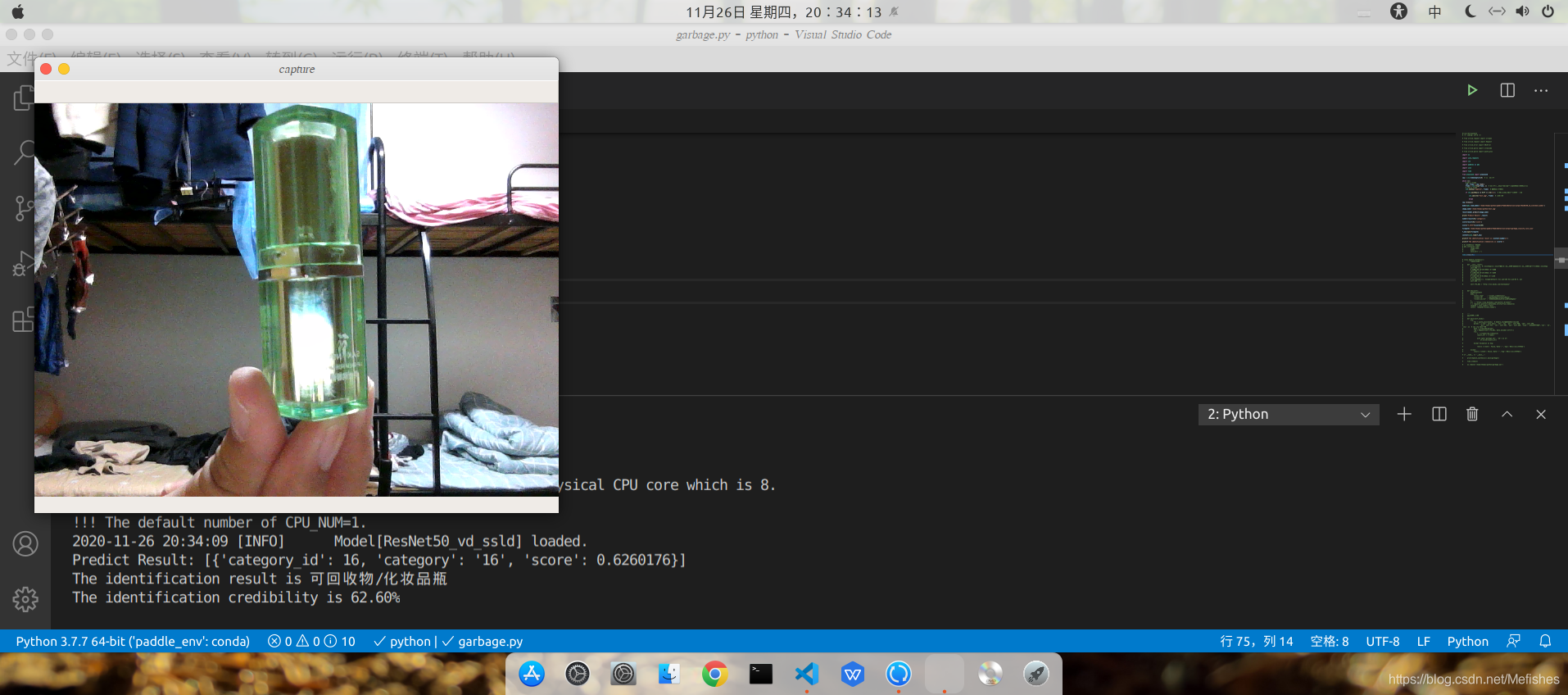Image resolution: width=1568 pixels, height=695 pixels.
Task: Click 'The identification credibility is 62.60%' line
Action: [x=236, y=598]
